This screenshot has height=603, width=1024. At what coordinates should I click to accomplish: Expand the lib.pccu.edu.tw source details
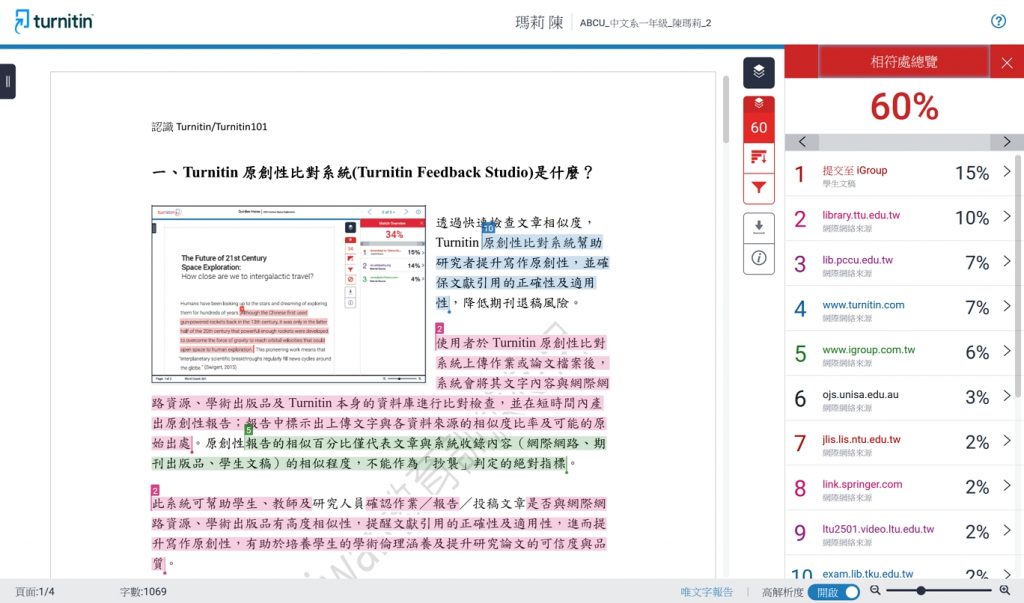click(1006, 261)
